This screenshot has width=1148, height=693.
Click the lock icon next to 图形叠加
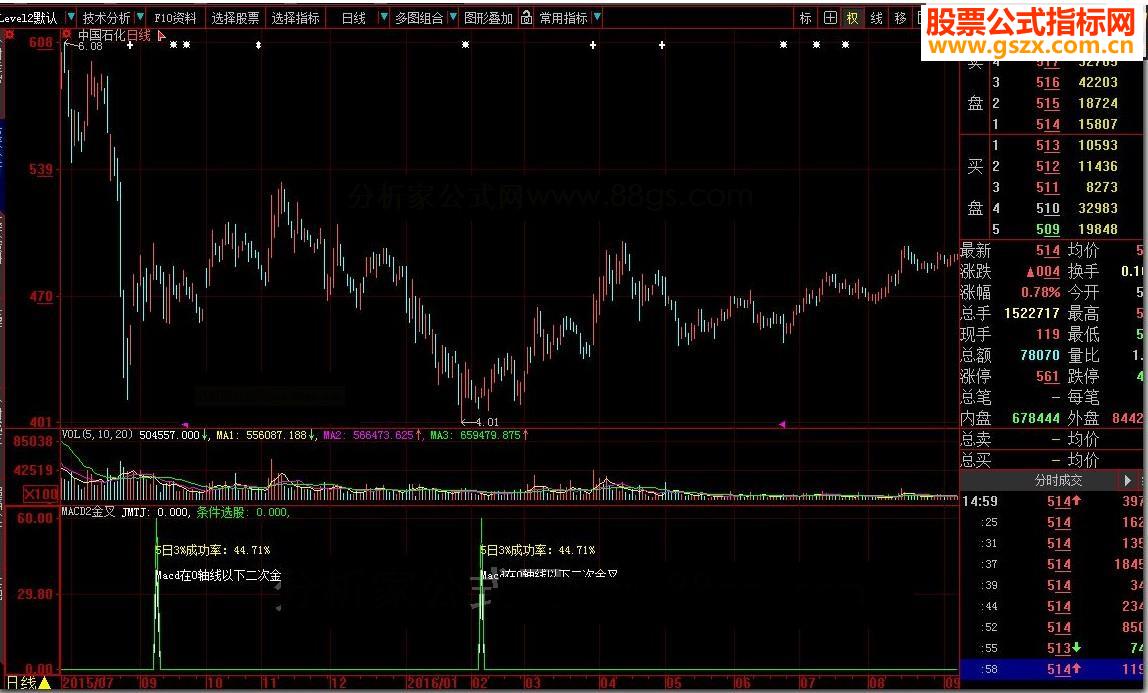pos(528,17)
